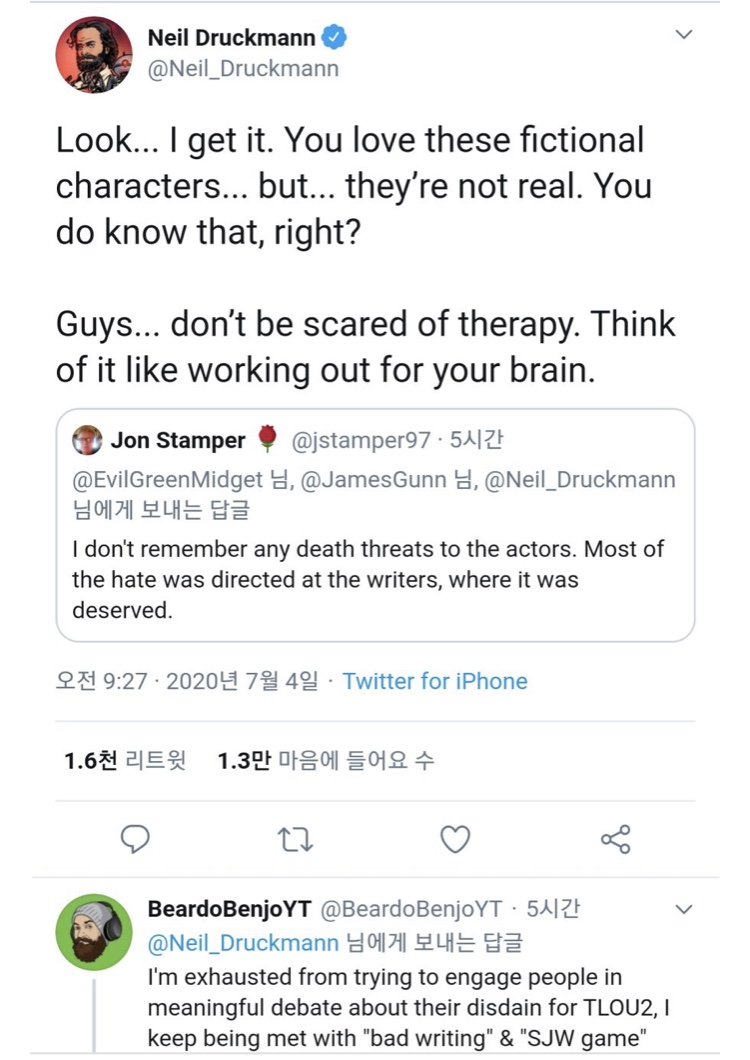
Task: Click @JamesGunn mention in quoted tweet
Action: point(373,480)
